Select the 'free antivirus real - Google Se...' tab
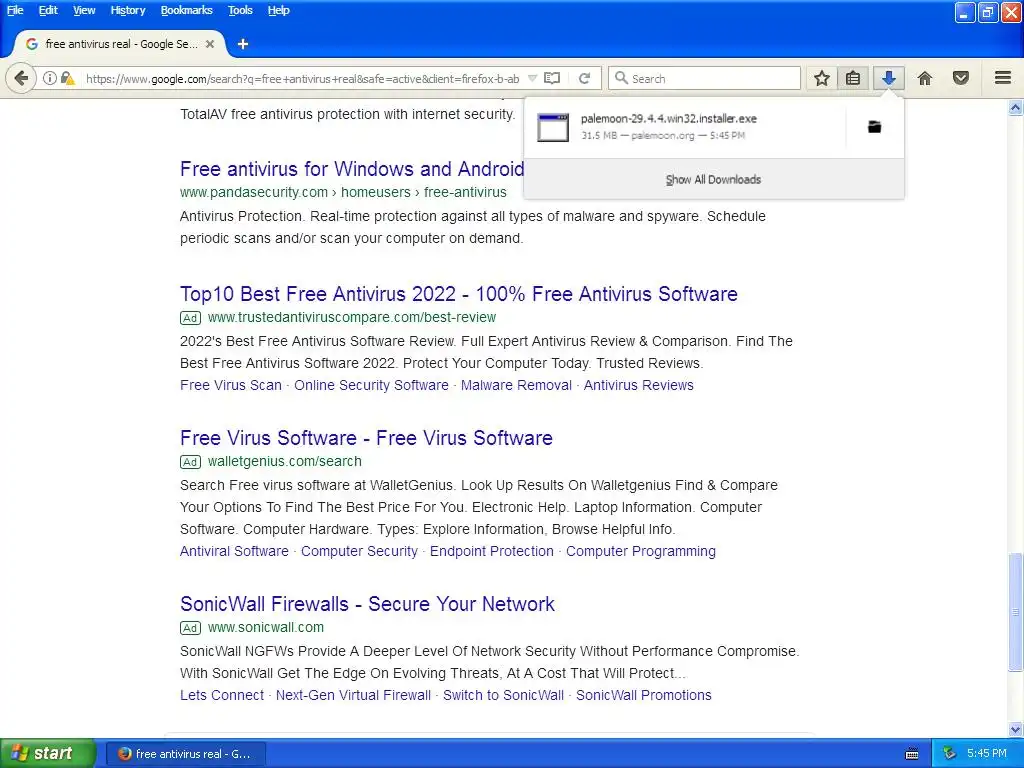 click(x=120, y=44)
